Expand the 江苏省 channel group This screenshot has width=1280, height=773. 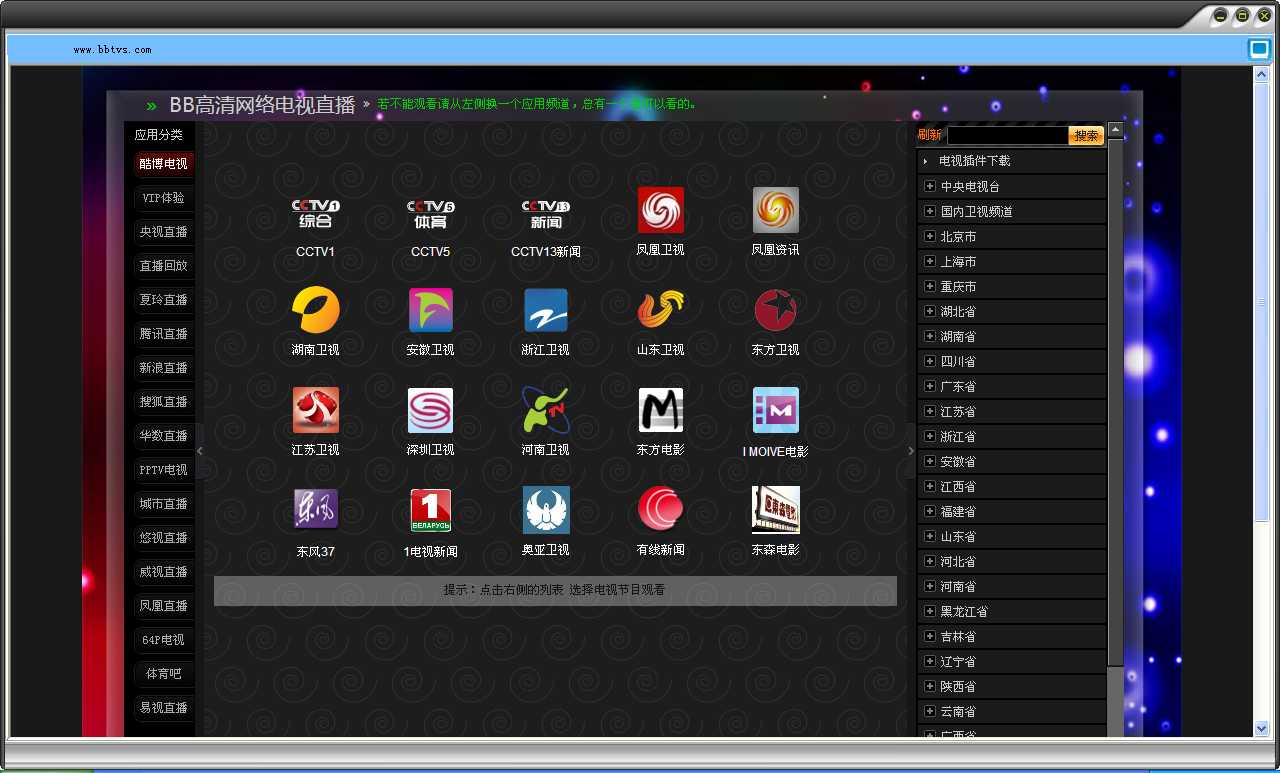[1012, 411]
